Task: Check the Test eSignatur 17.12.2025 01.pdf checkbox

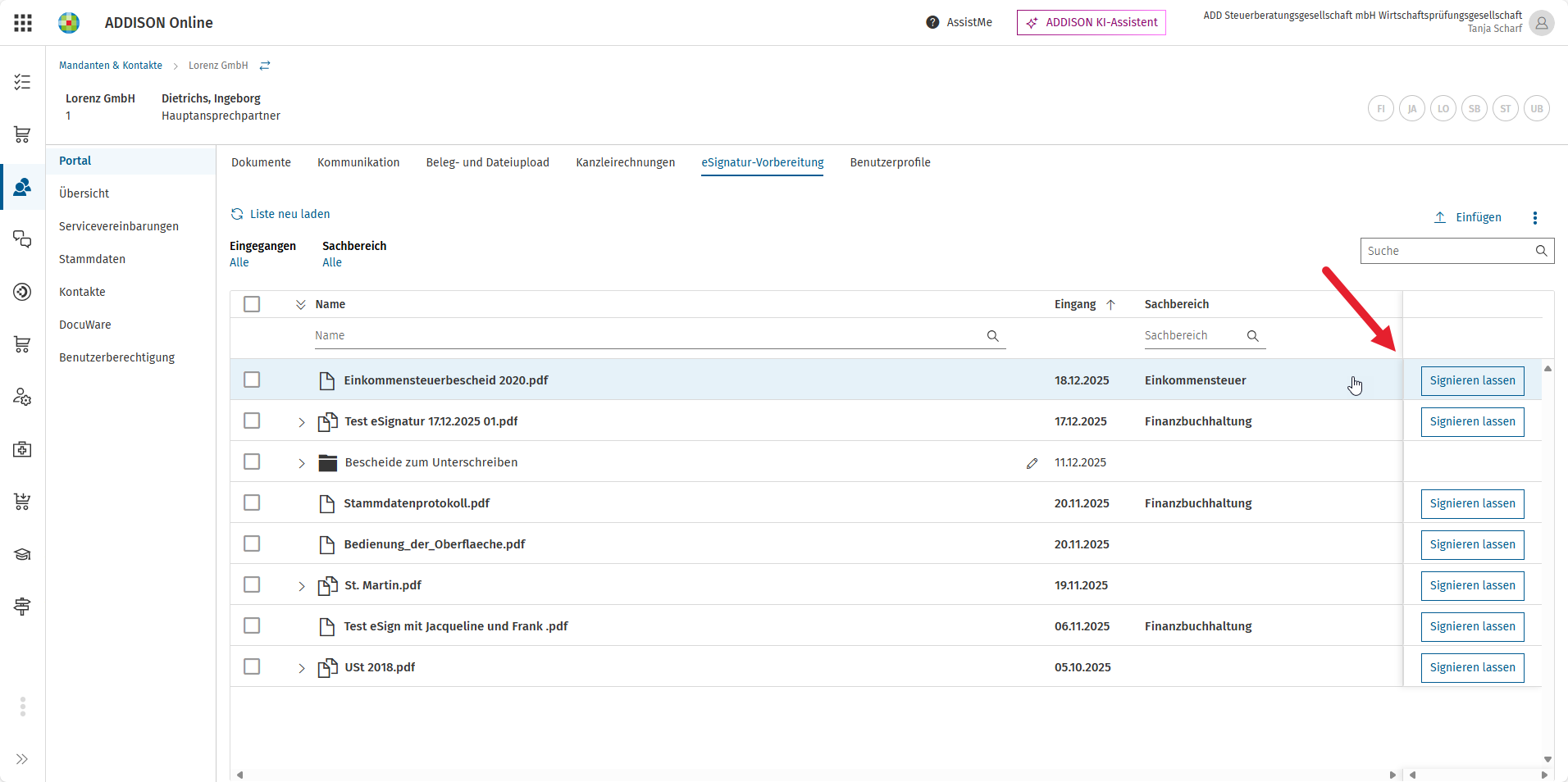Action: (252, 421)
